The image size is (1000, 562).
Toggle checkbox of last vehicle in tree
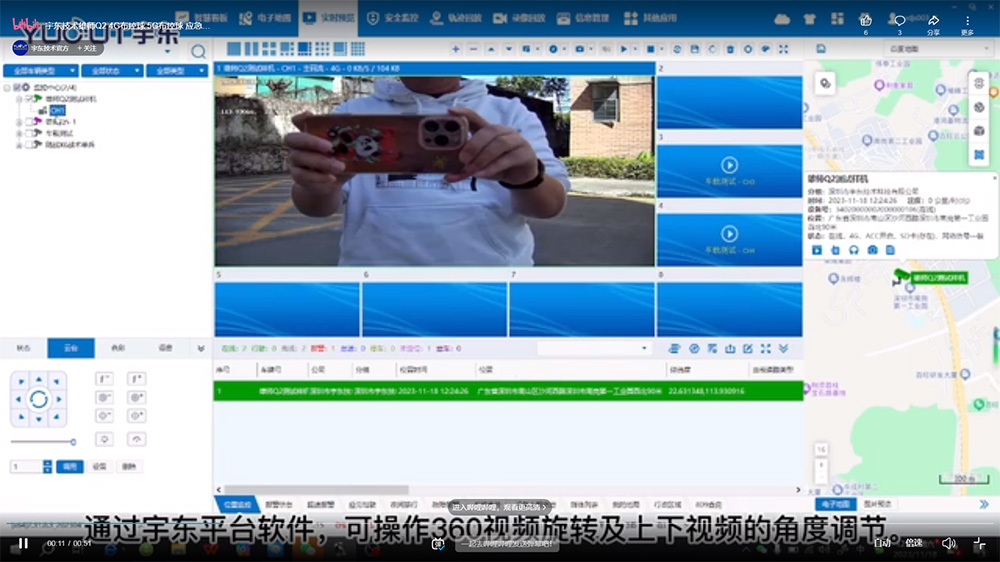pyautogui.click(x=27, y=144)
